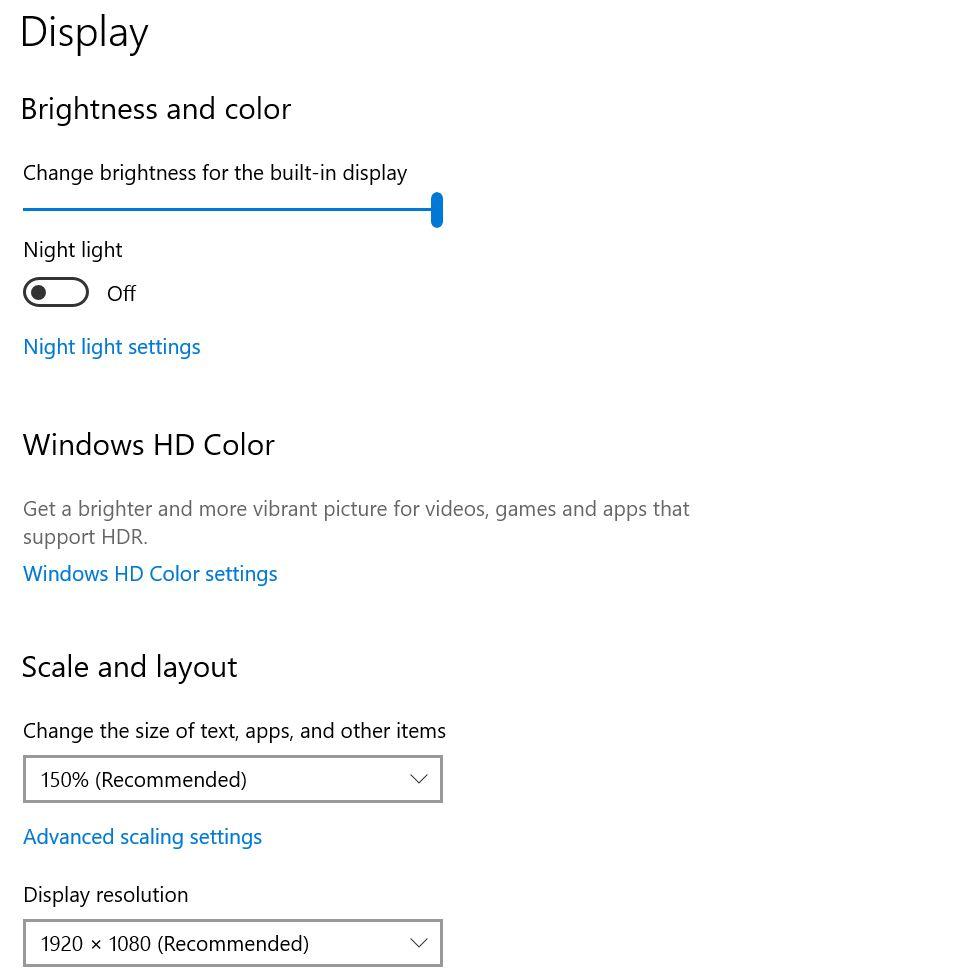Click the Off label beside the toggle
979x976 pixels.
pos(121,294)
